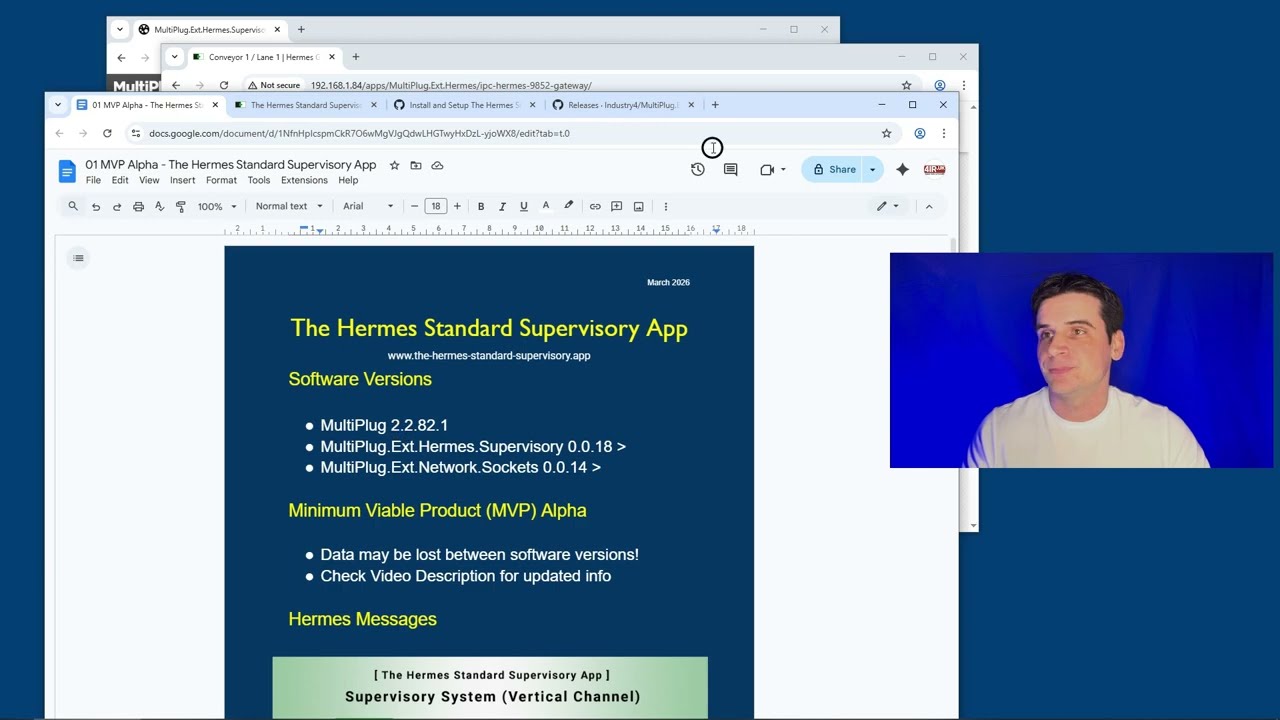This screenshot has height=720, width=1280.
Task: Expand Meet camera dropdown arrow
Action: [783, 170]
